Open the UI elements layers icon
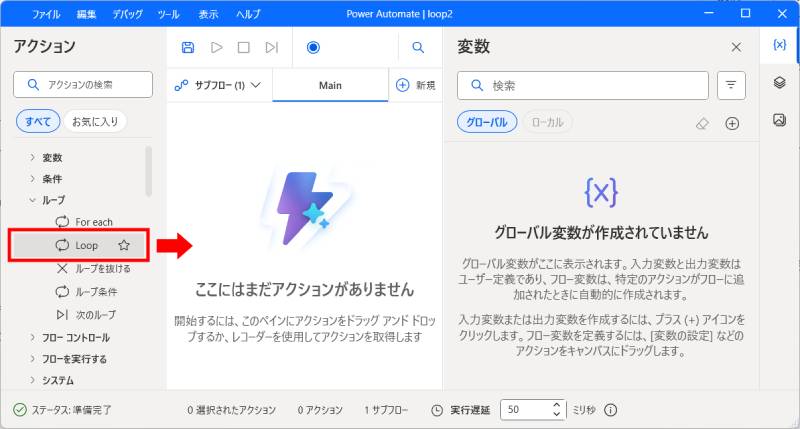 click(x=779, y=83)
